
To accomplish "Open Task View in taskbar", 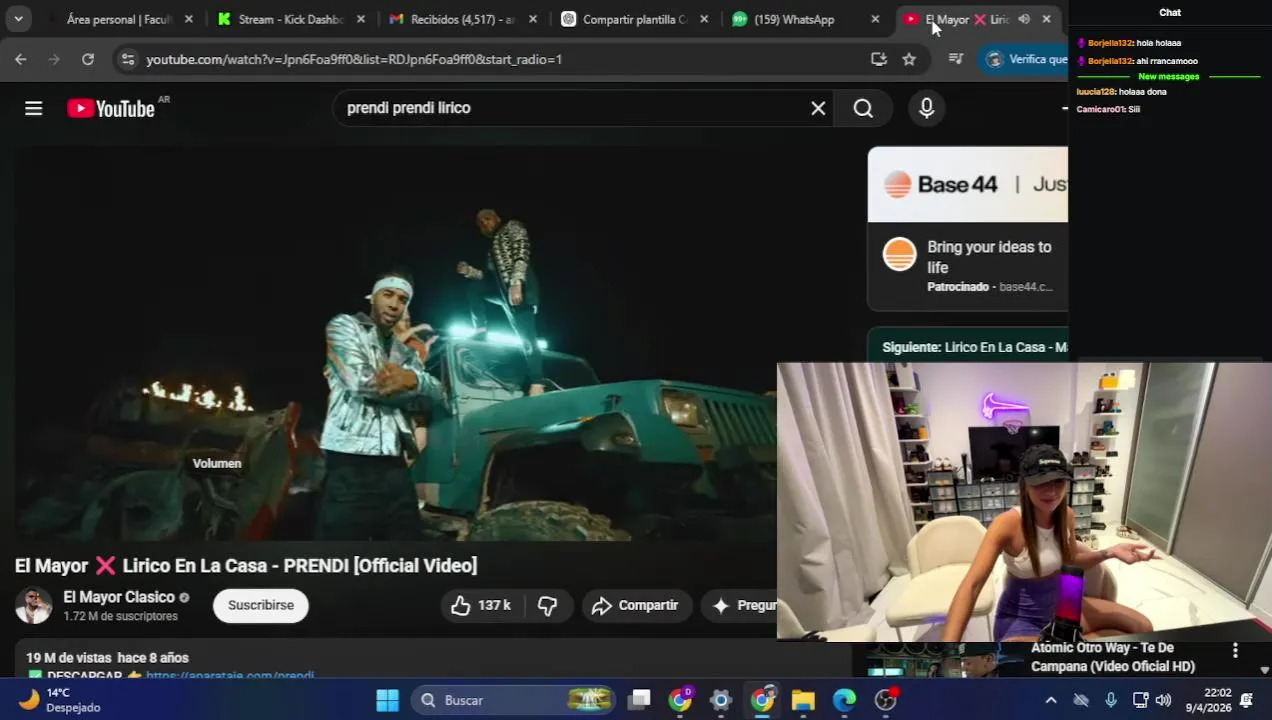I will (640, 700).
